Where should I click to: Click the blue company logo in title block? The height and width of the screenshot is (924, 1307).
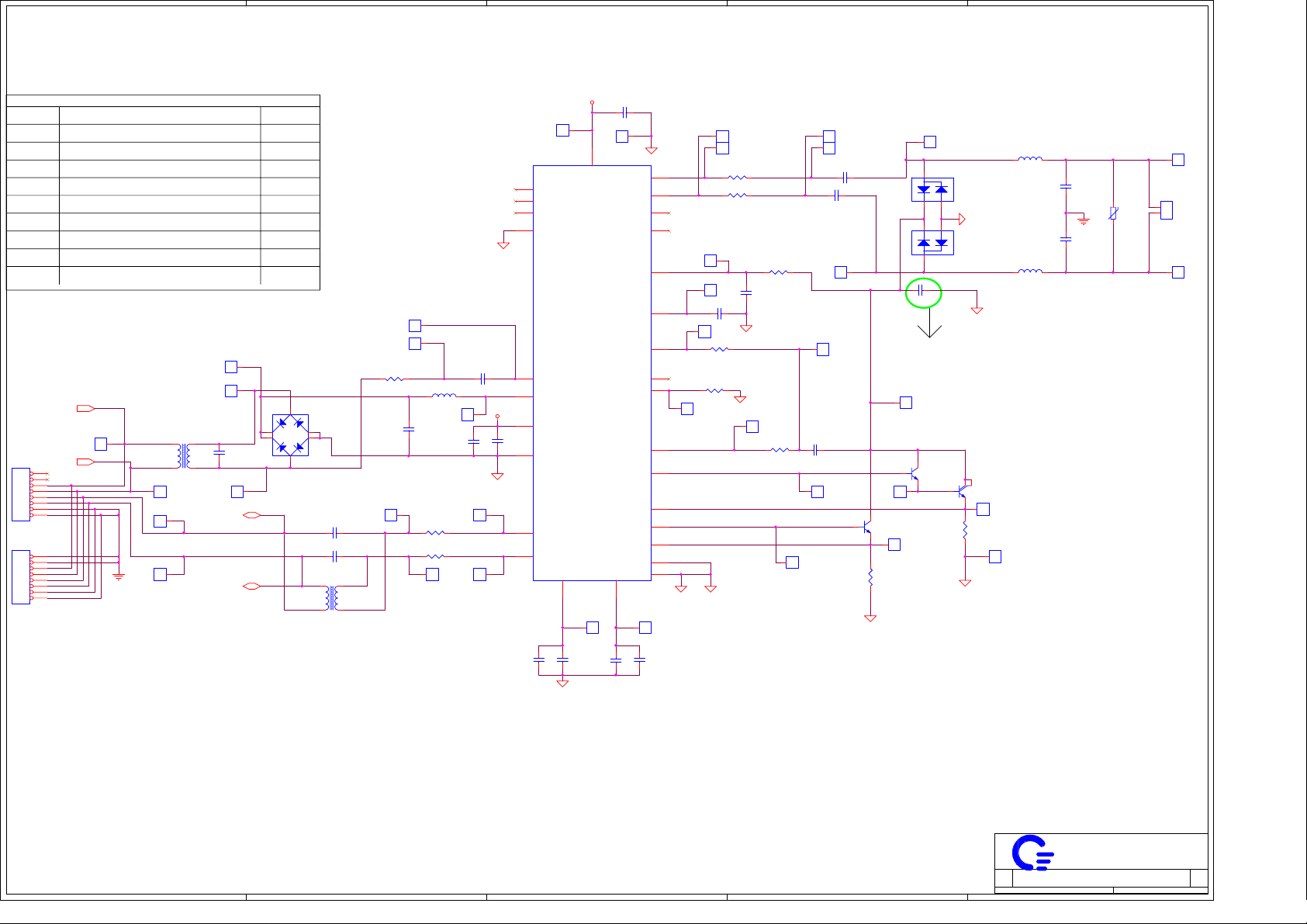coord(1032,853)
